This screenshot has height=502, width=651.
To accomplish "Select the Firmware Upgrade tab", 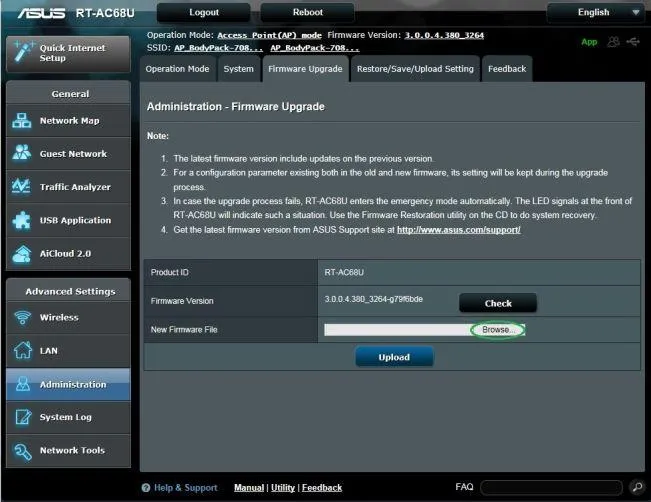I will (x=305, y=69).
